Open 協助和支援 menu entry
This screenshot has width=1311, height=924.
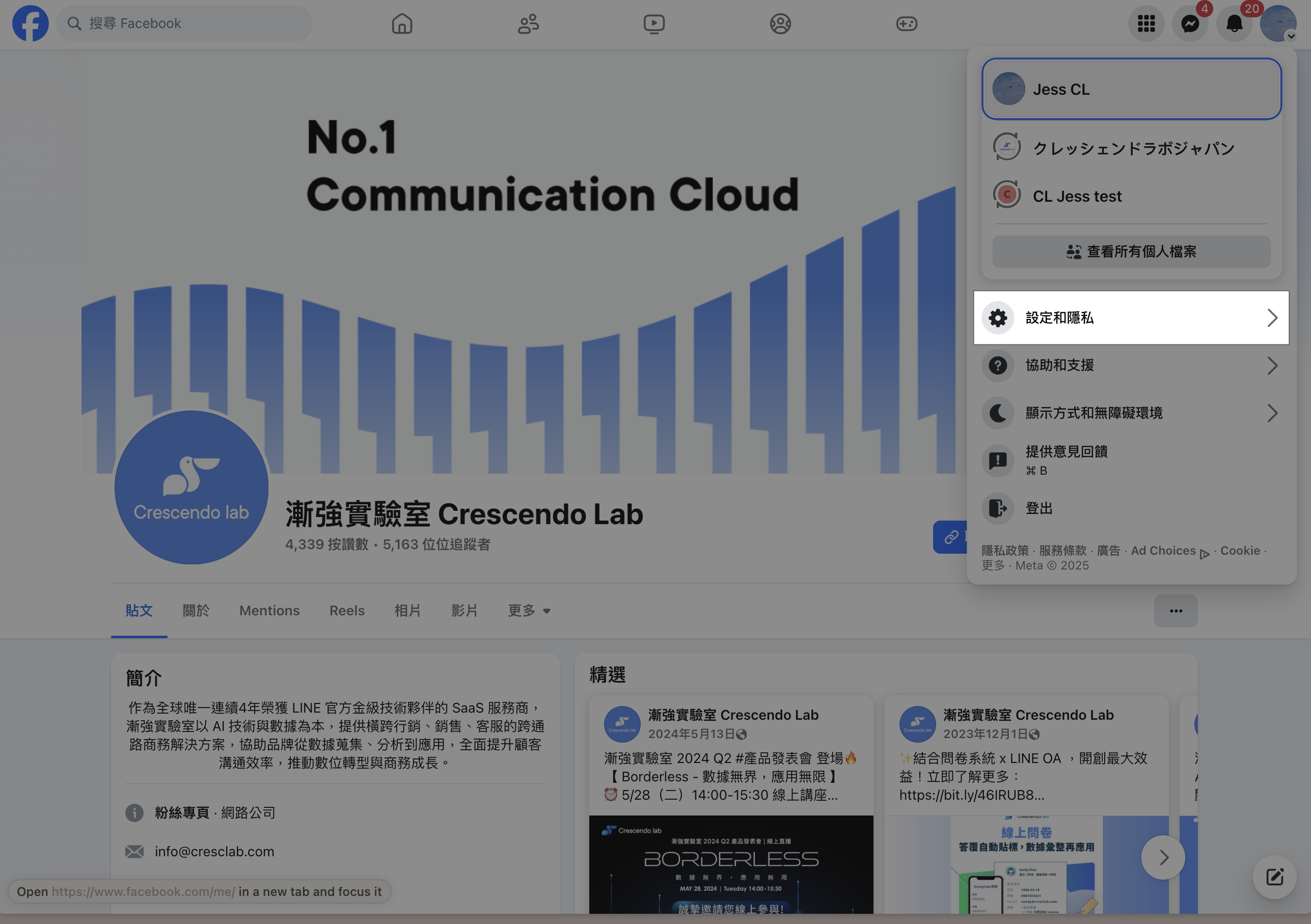tap(1132, 366)
